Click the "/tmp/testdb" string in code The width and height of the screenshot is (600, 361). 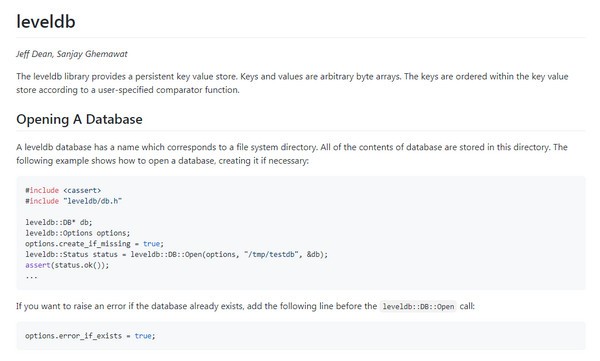coord(271,254)
